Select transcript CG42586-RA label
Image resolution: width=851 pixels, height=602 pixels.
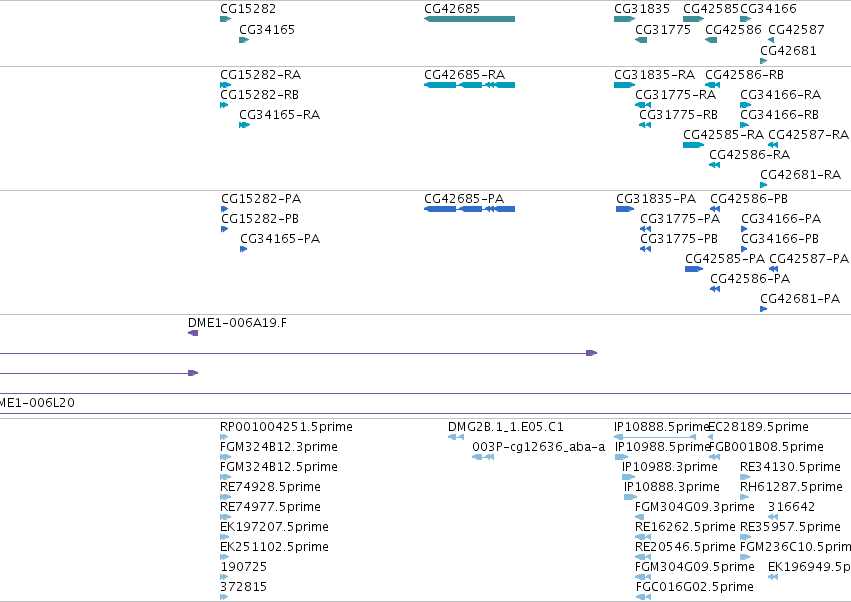point(750,154)
